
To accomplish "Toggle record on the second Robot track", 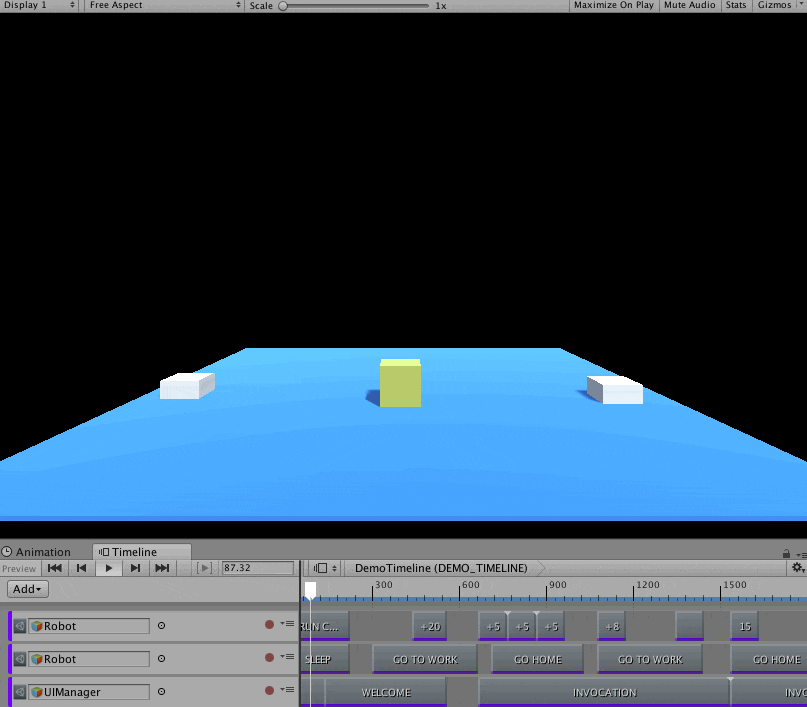I will tap(269, 658).
